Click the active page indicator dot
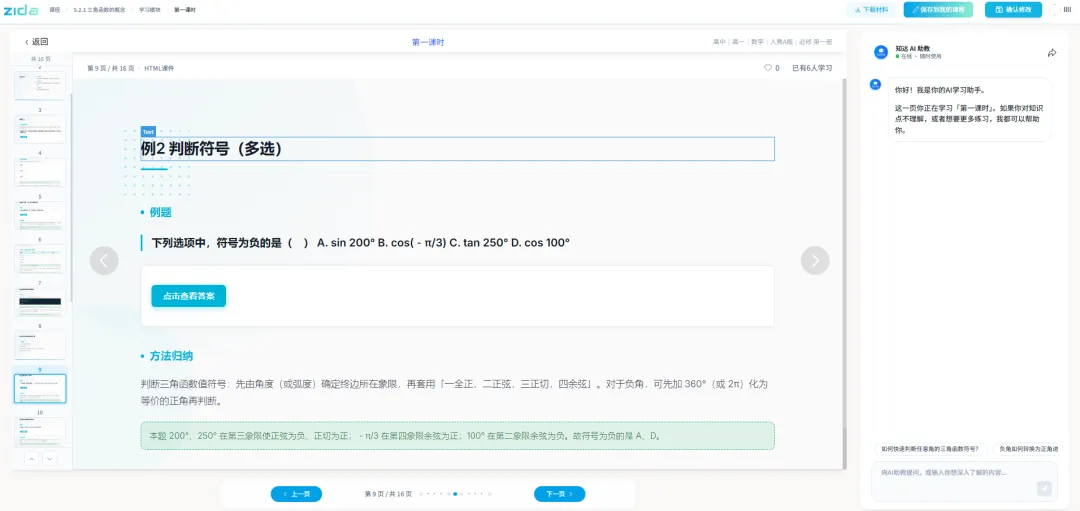 pos(455,494)
